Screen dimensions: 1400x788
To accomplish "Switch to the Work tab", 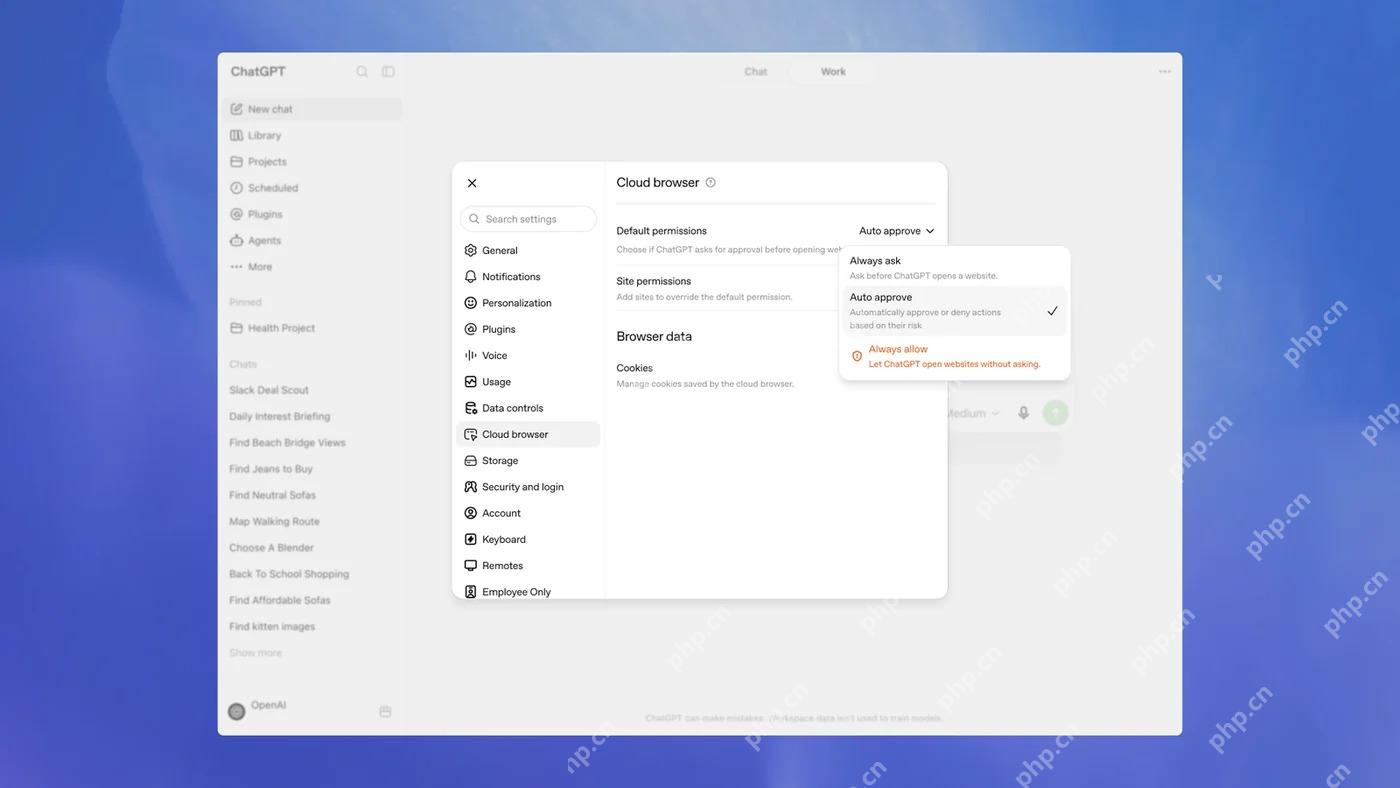I will tap(833, 72).
